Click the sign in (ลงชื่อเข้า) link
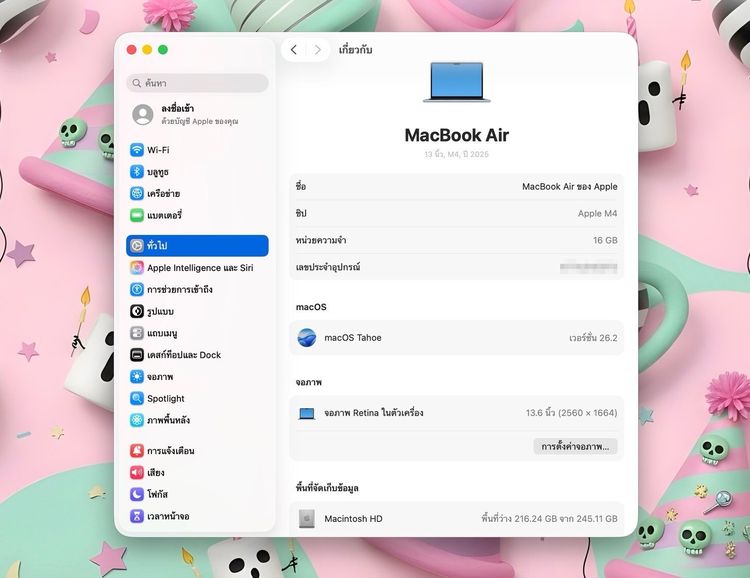 [177, 109]
